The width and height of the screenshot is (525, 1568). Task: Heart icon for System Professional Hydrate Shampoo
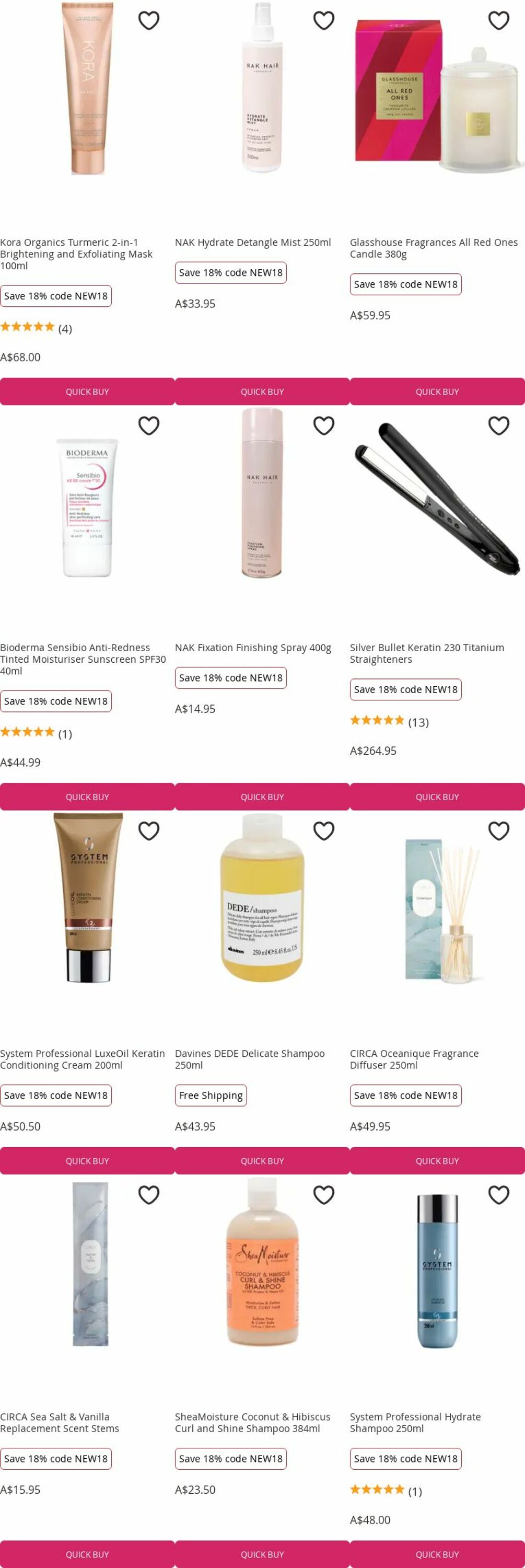(x=499, y=1195)
